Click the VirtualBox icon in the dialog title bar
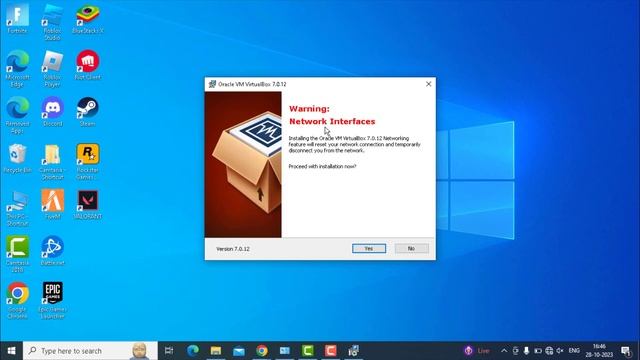The height and width of the screenshot is (360, 640). (212, 84)
